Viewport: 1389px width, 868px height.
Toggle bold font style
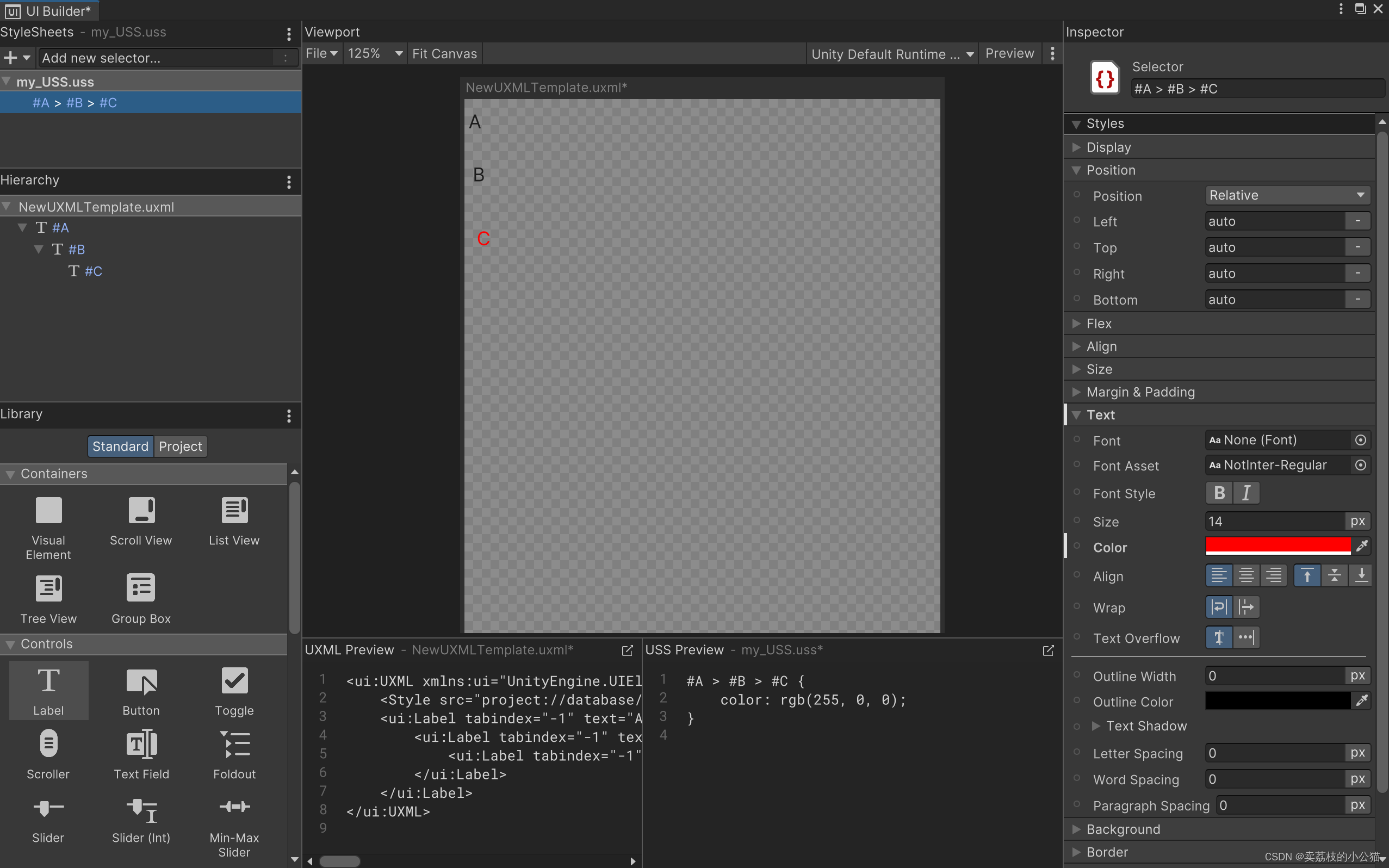1219,493
